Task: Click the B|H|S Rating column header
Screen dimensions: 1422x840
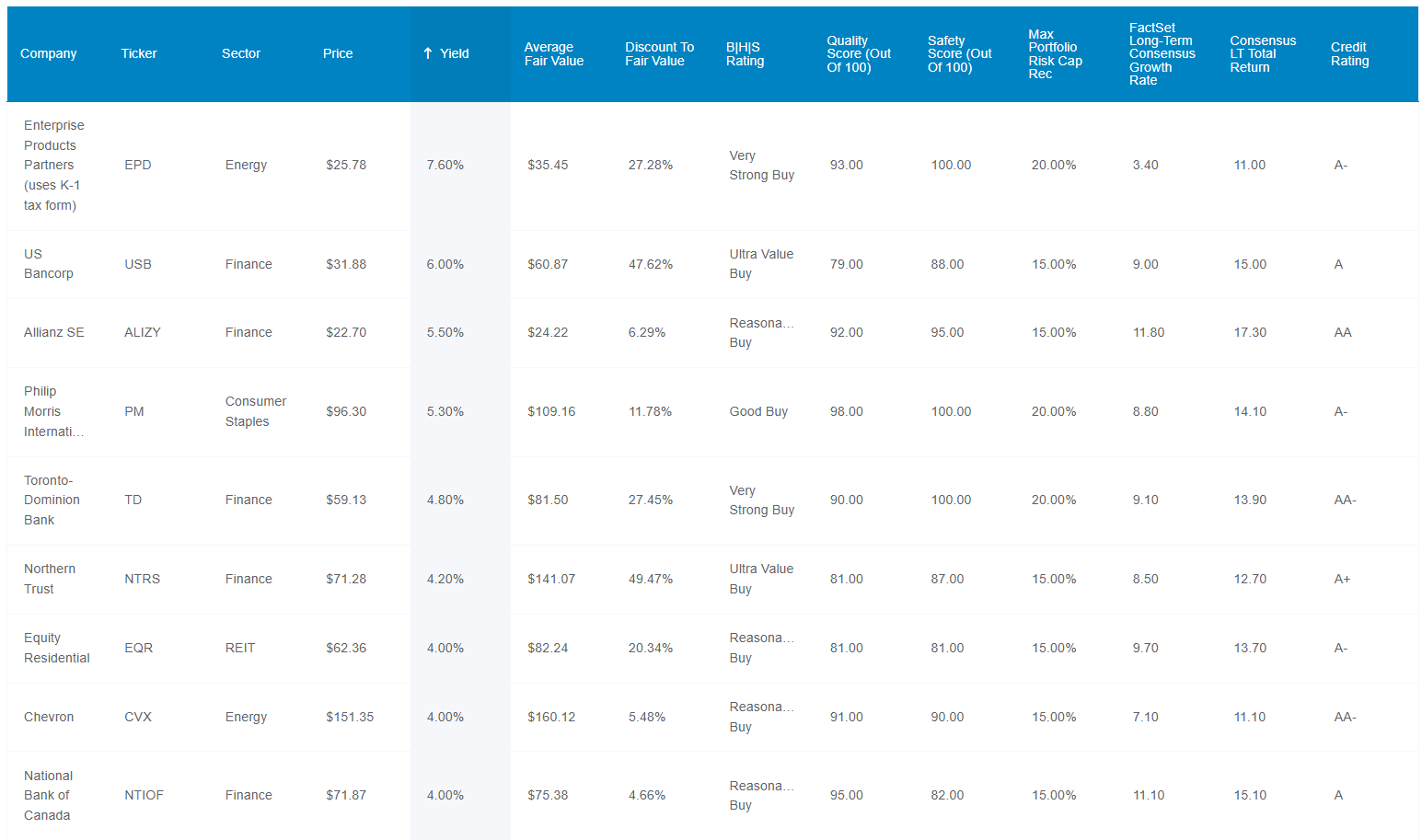Action: (745, 54)
